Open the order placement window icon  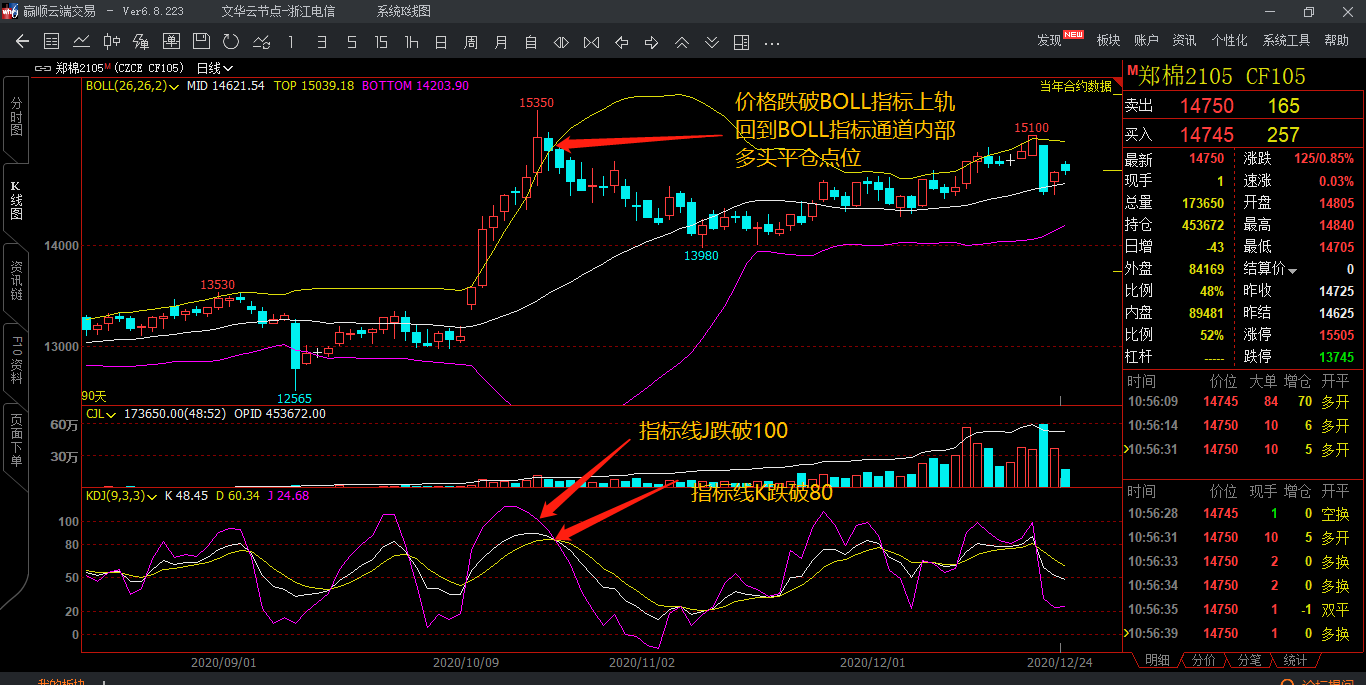point(171,42)
